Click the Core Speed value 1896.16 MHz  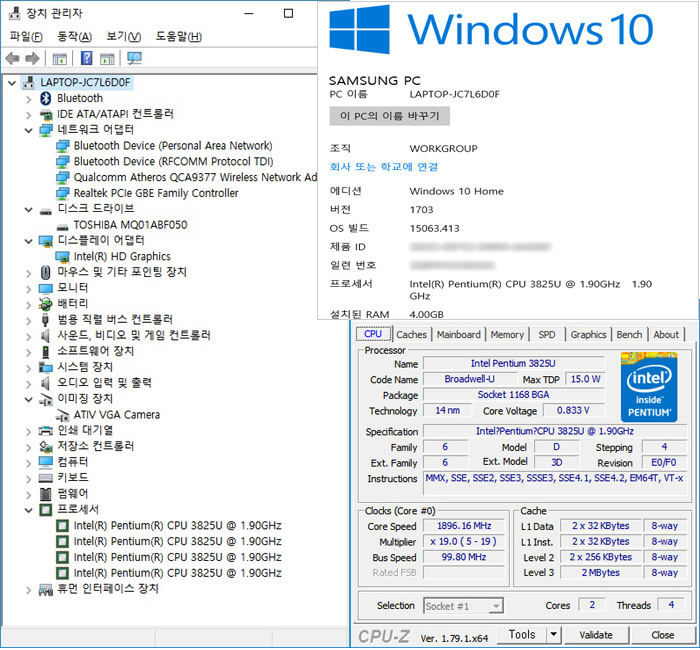click(464, 526)
